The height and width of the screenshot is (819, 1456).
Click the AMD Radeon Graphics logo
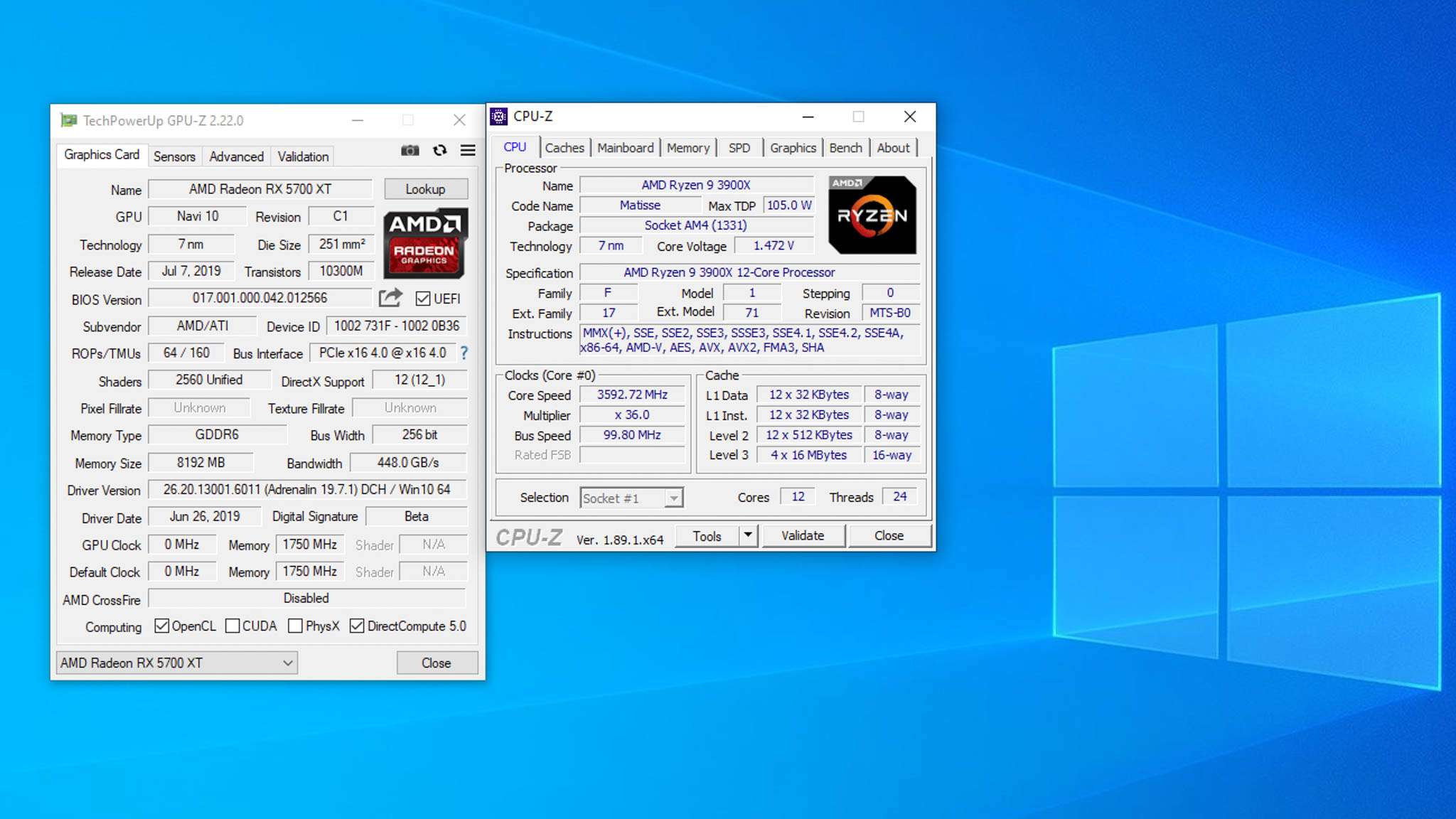pyautogui.click(x=425, y=242)
